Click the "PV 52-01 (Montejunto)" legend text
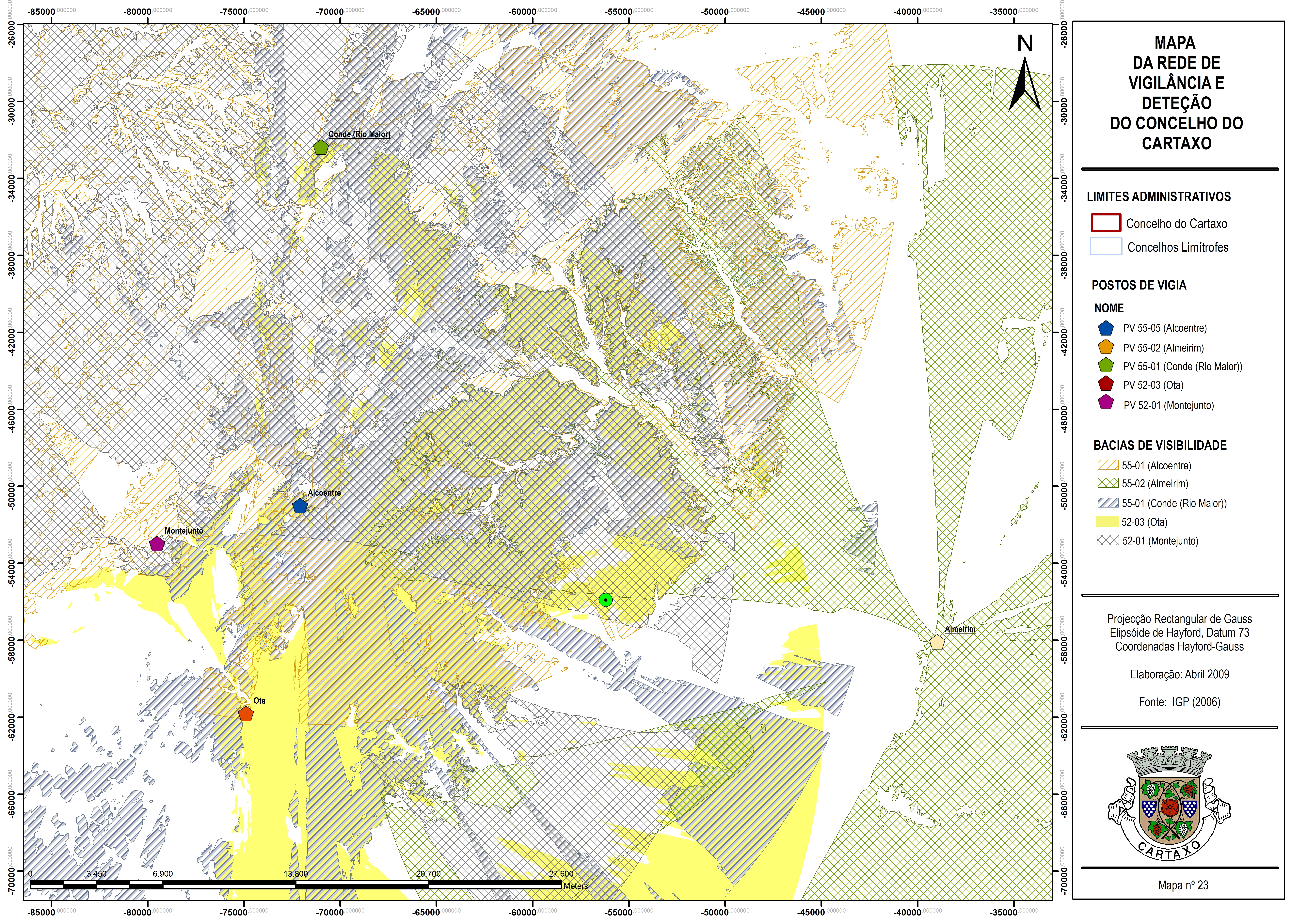 click(x=1169, y=406)
